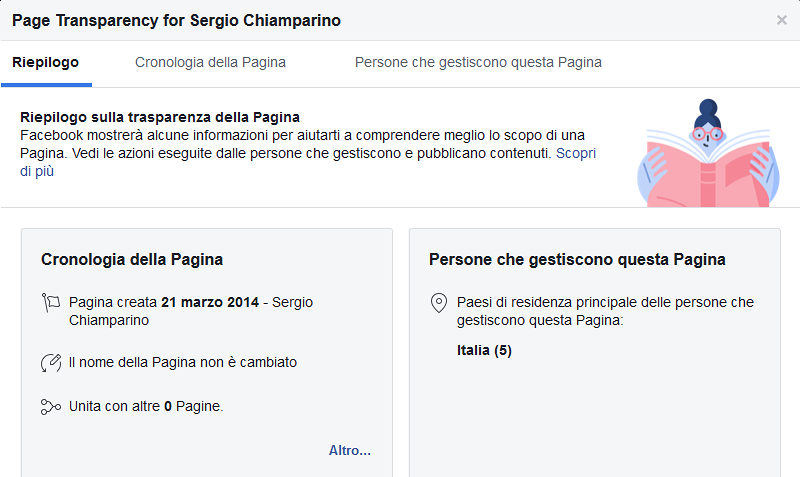Click the Unita con altre 0 Pagine text
This screenshot has width=800, height=477.
pyautogui.click(x=146, y=407)
